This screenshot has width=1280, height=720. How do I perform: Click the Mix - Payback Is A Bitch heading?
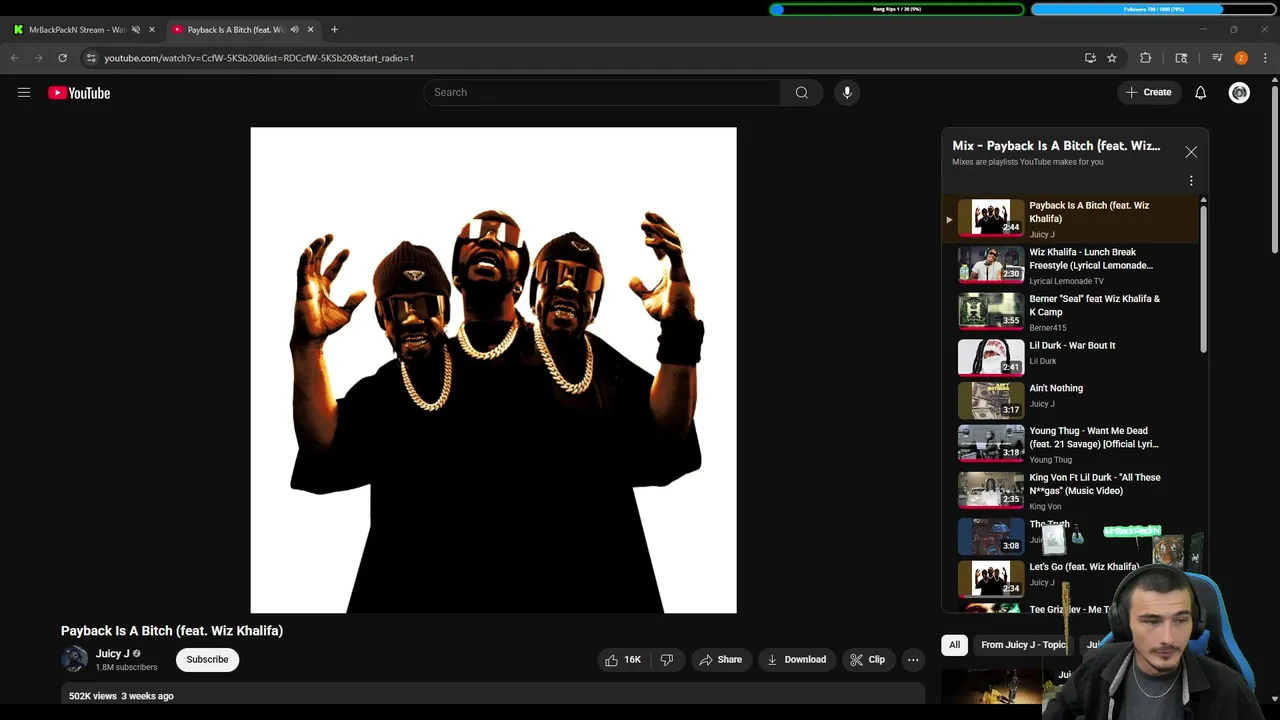[x=1056, y=146]
